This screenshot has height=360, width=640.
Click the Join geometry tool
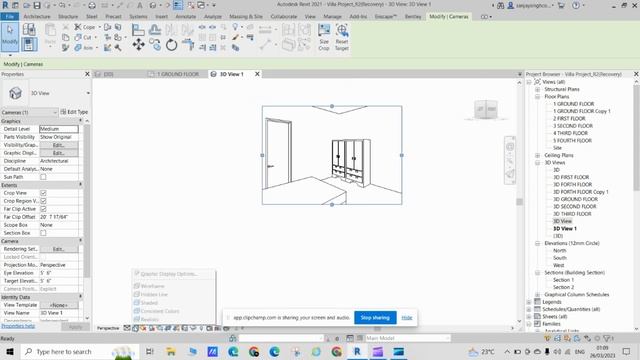point(84,48)
